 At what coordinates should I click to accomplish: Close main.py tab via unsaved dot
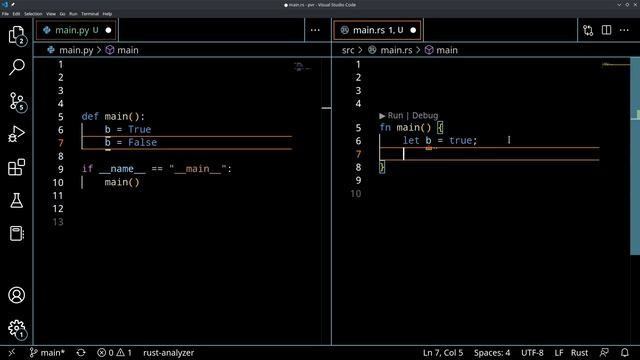pyautogui.click(x=108, y=30)
